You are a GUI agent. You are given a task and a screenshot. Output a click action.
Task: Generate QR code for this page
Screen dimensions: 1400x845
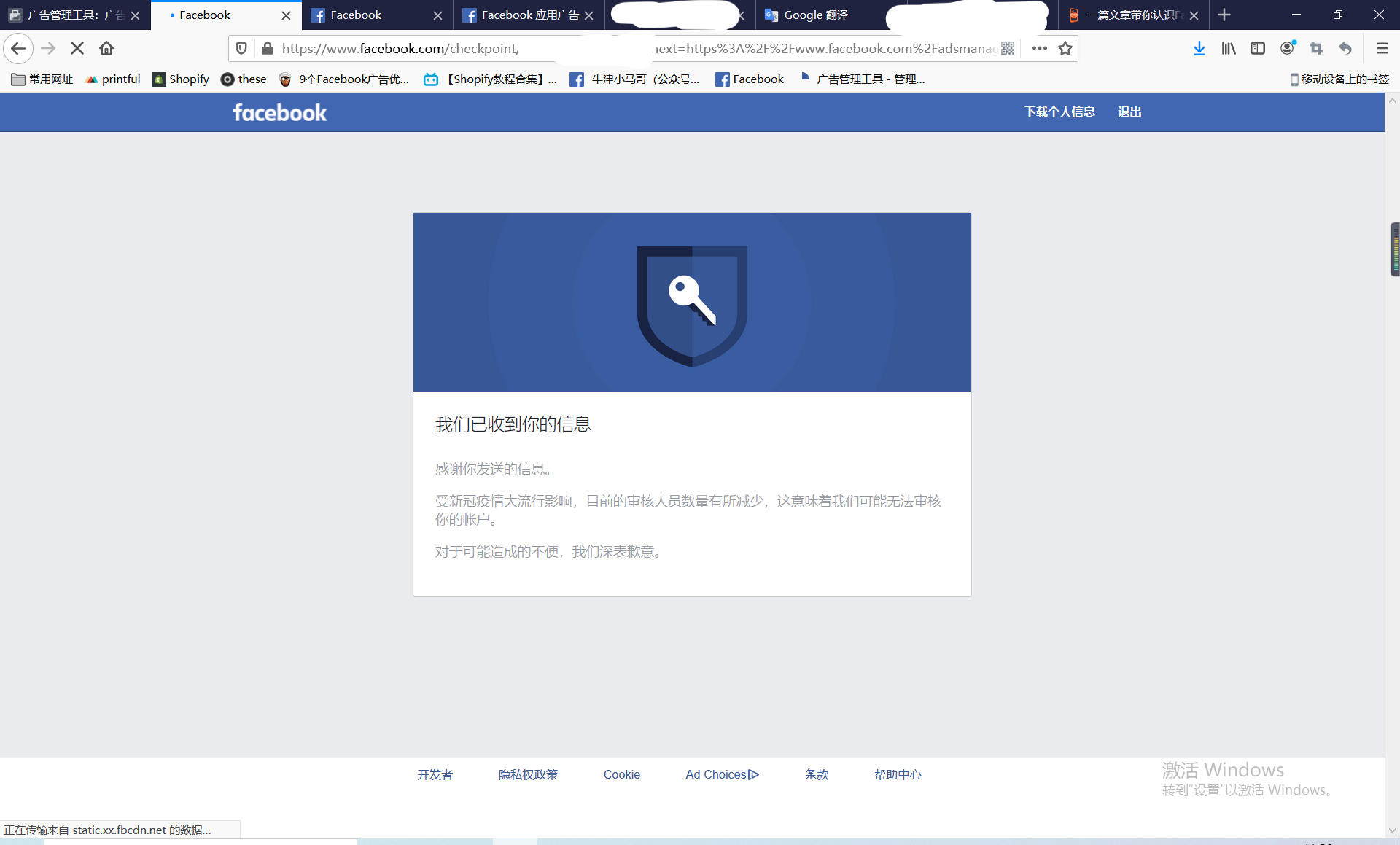point(1008,49)
